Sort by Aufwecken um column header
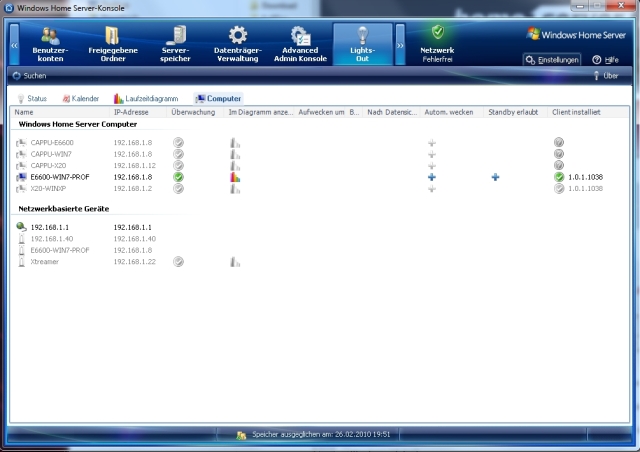 (x=321, y=112)
